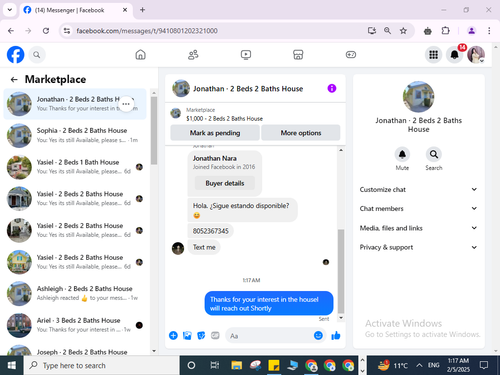Open Sophia - 2 Beds 2 Baths House chat
500x375 pixels.
tap(75, 135)
